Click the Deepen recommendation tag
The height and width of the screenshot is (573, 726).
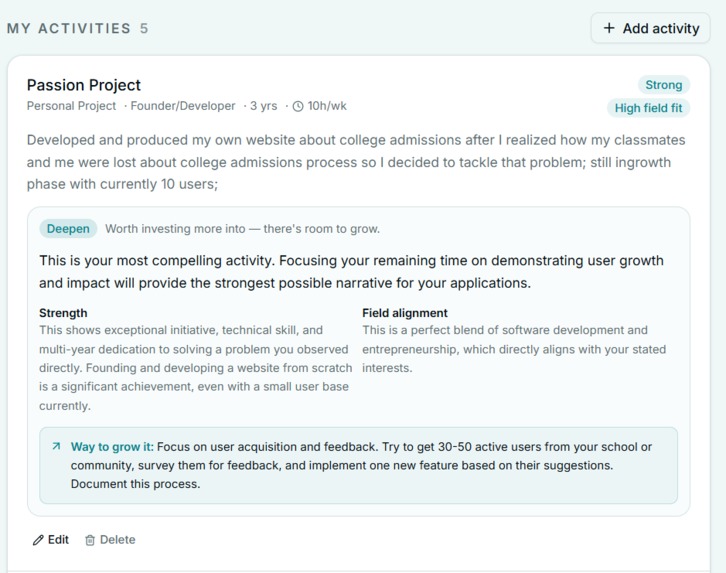tap(68, 229)
